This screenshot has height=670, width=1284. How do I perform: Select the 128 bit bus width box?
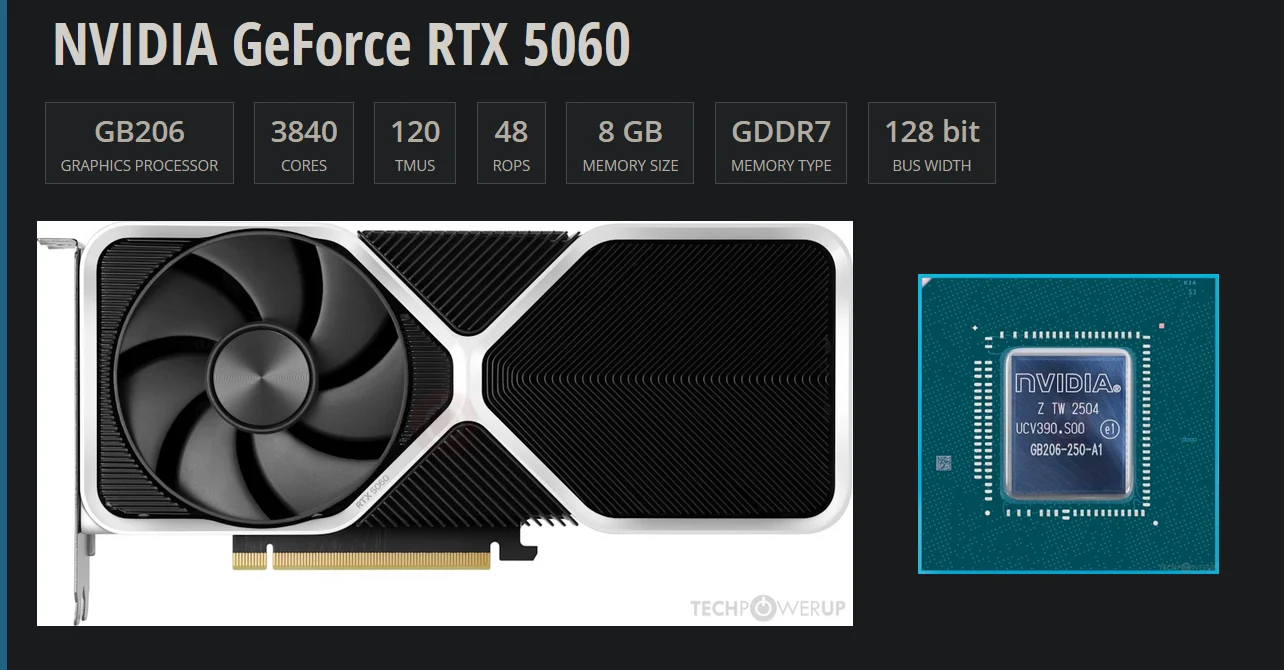click(932, 143)
